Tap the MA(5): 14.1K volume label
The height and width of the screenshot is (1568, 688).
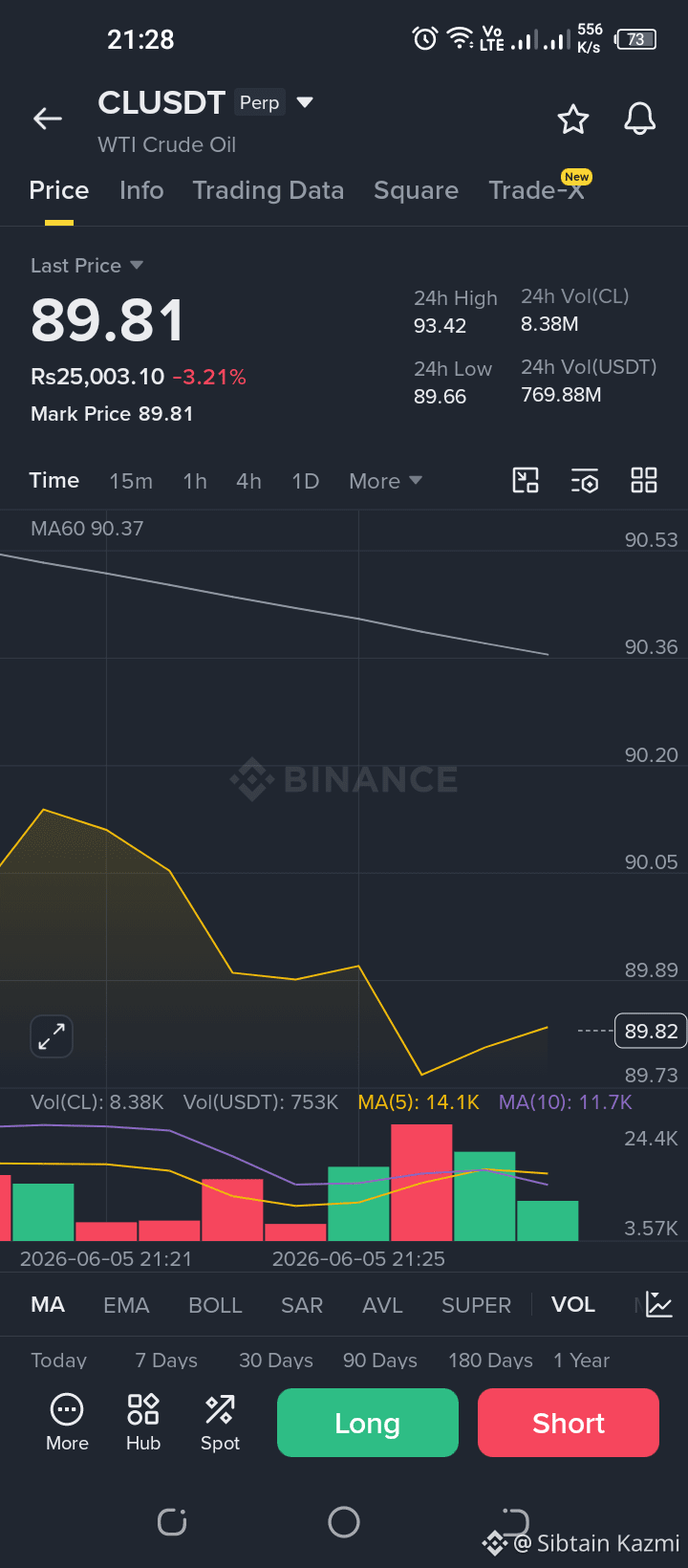tap(419, 1101)
